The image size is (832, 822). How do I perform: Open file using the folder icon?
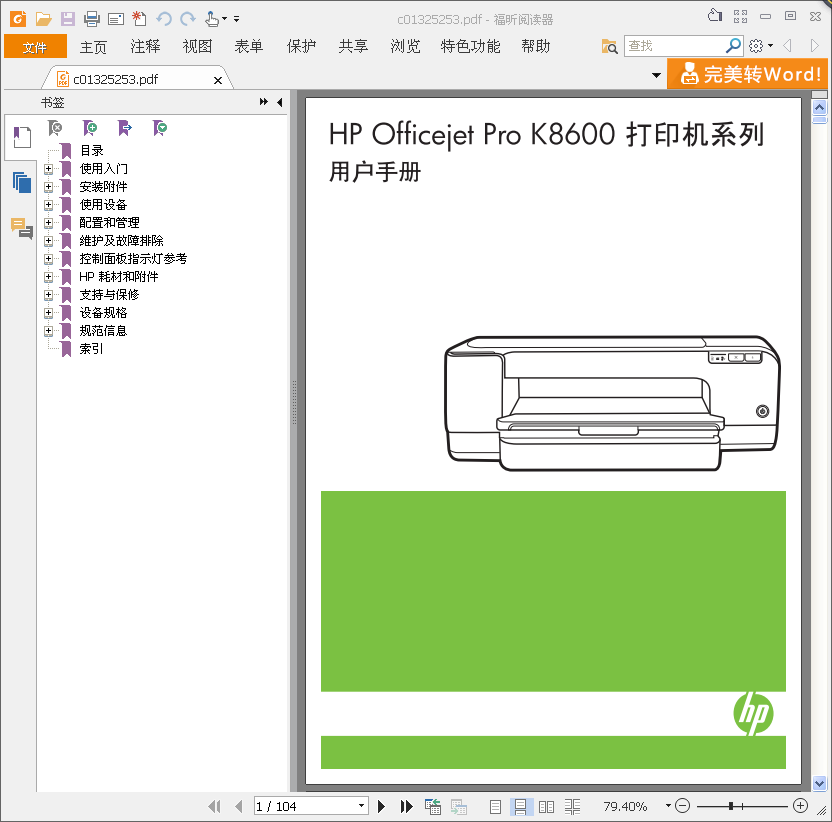point(44,19)
